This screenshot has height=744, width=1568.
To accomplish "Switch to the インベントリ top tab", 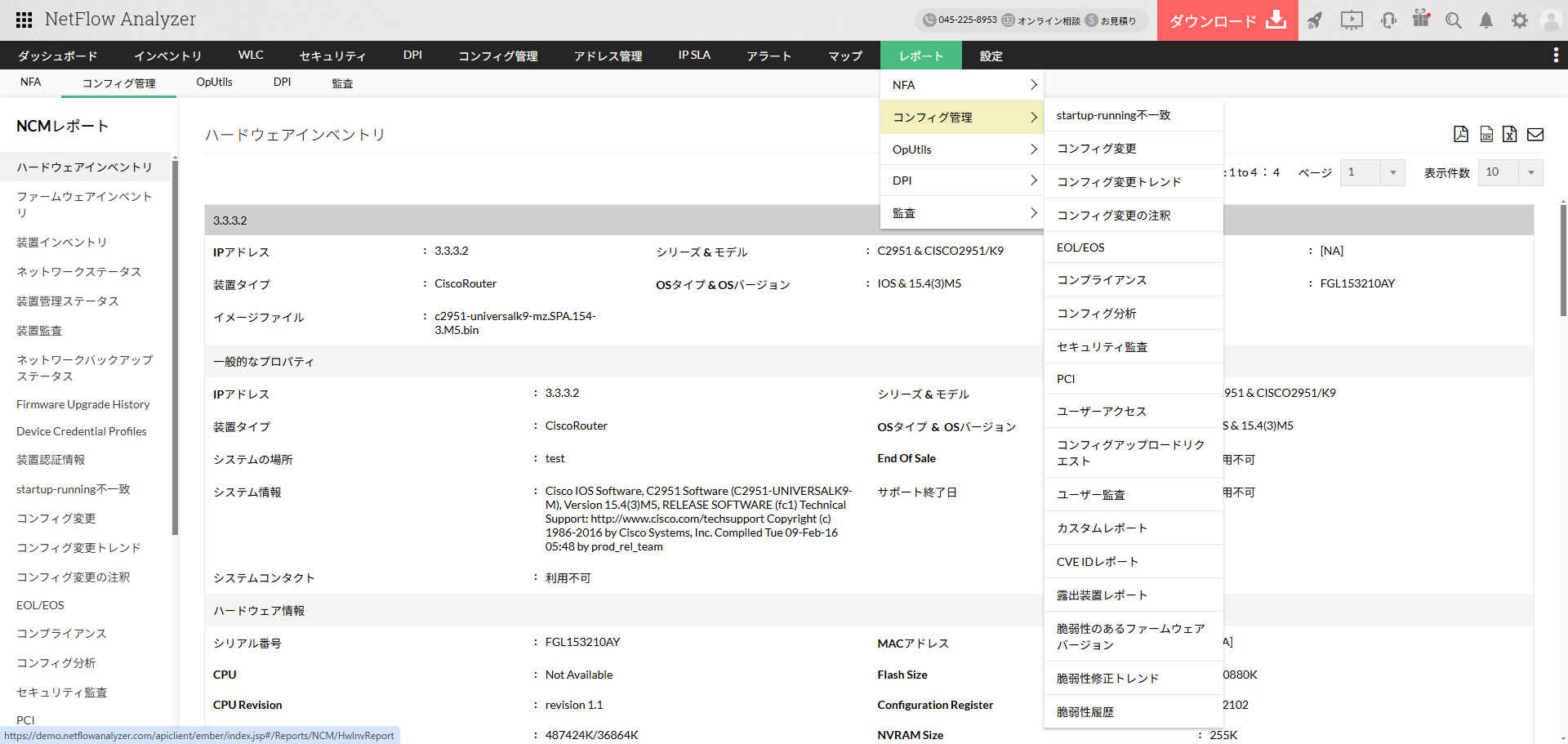I will [167, 56].
